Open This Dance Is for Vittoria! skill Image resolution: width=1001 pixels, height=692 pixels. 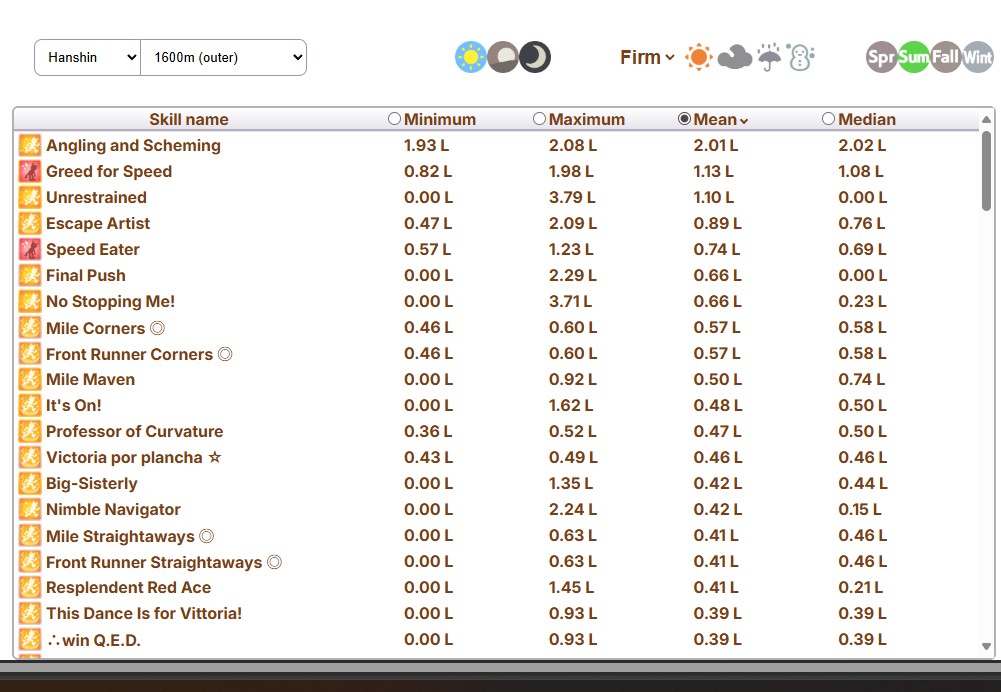click(x=144, y=613)
